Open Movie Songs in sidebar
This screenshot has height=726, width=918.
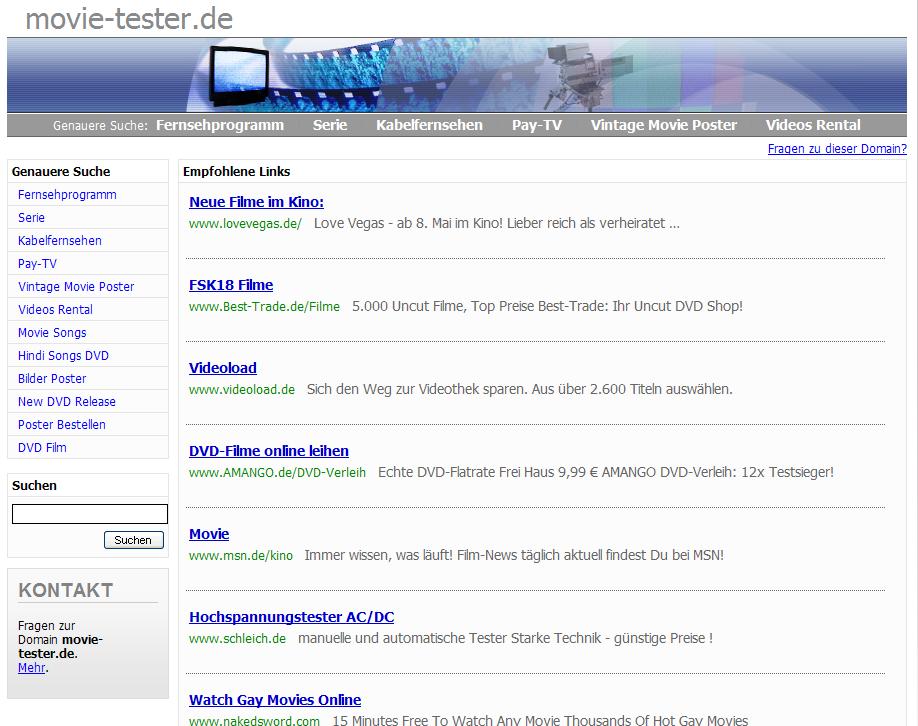52,333
